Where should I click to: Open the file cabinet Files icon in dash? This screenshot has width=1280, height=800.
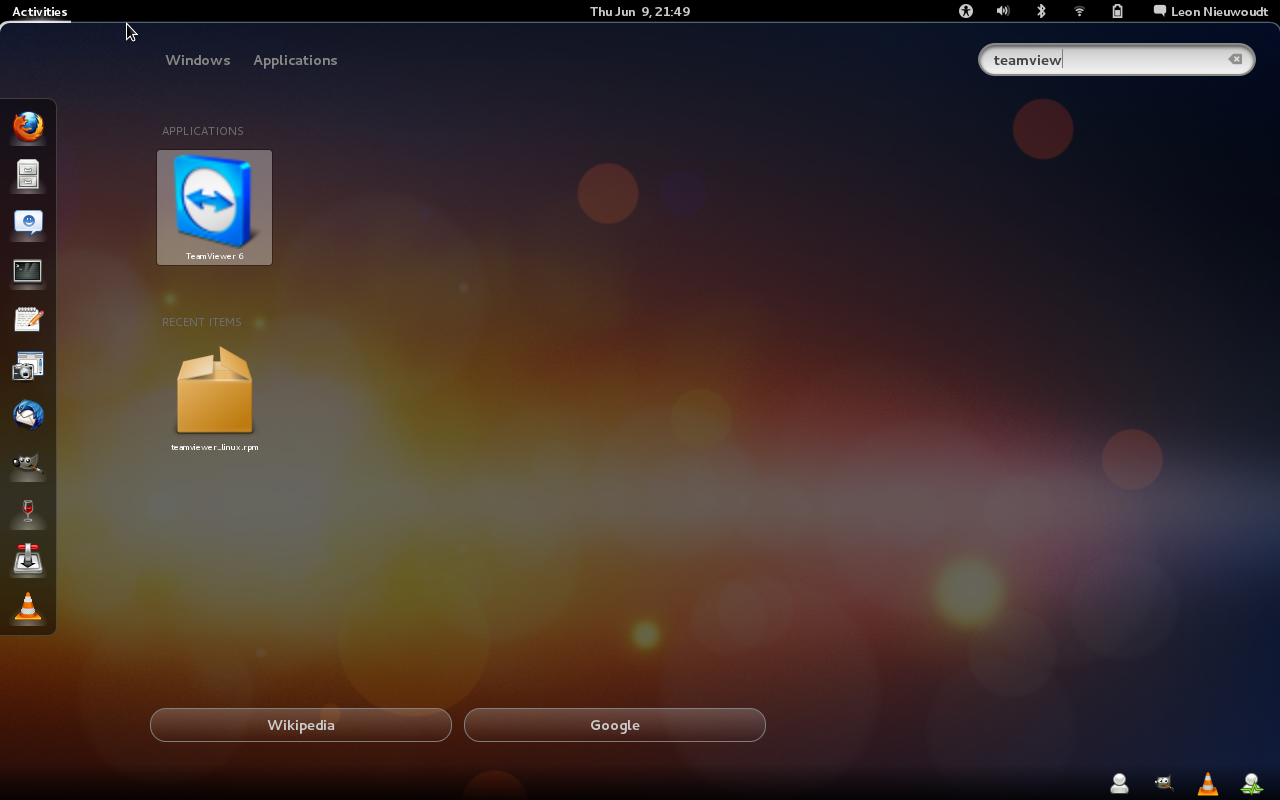[x=28, y=175]
